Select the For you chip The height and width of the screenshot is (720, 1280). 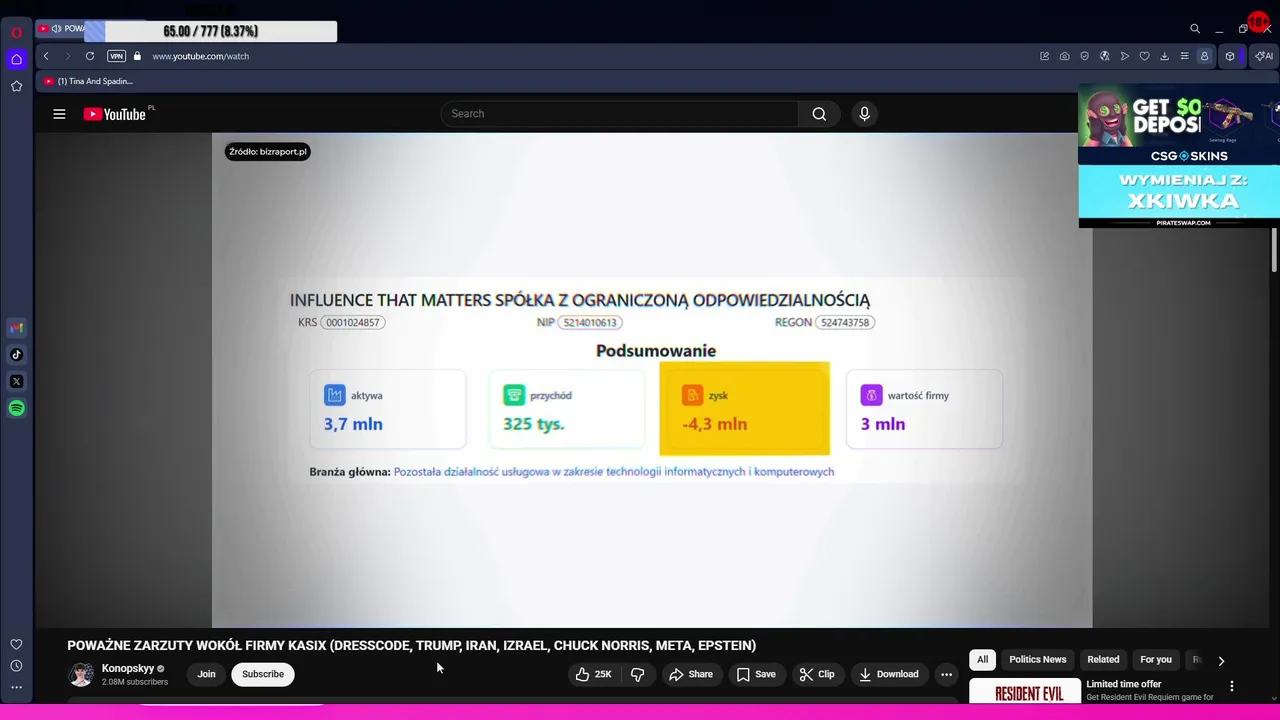click(1156, 660)
